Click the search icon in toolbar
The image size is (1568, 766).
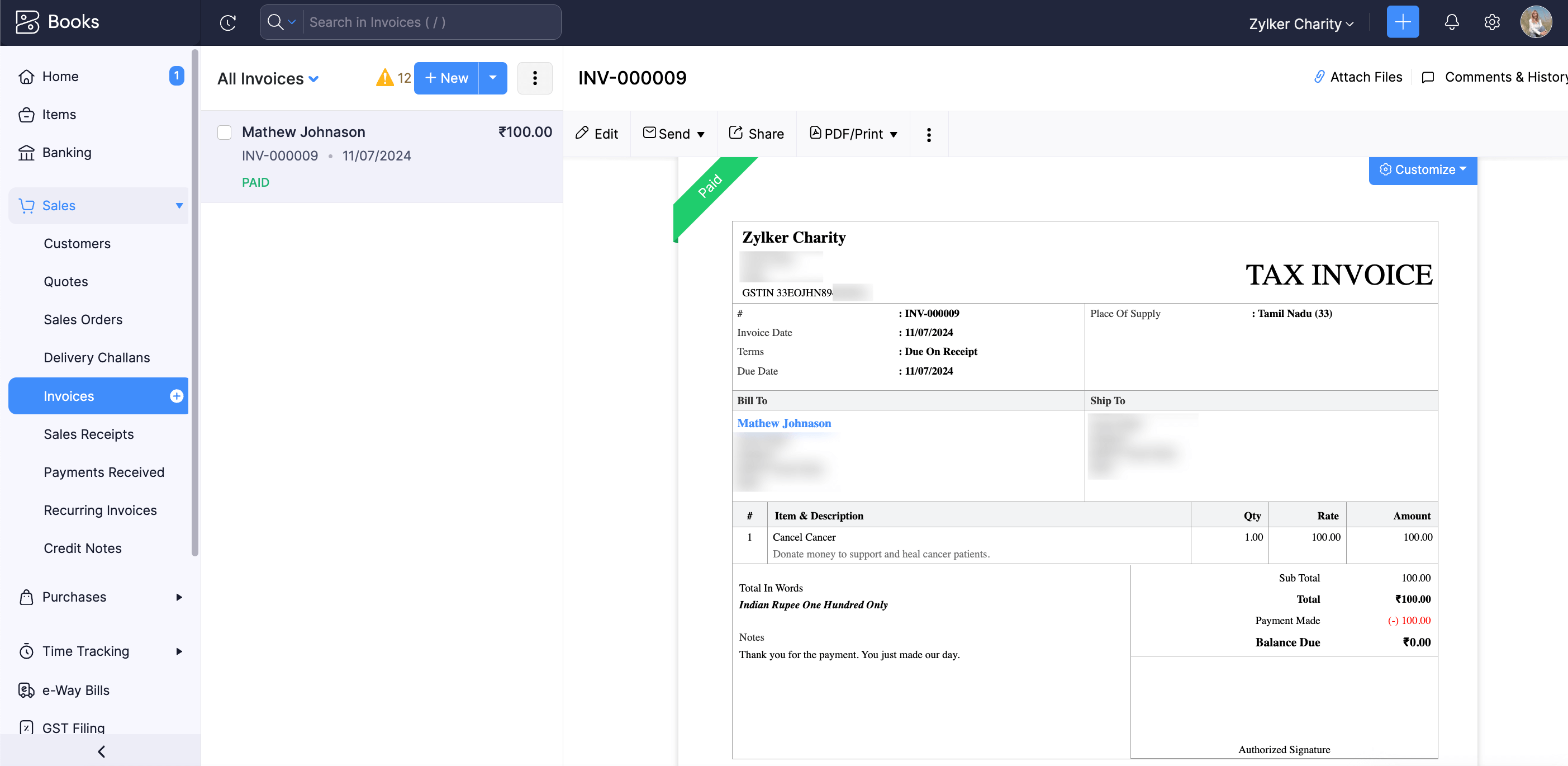280,22
